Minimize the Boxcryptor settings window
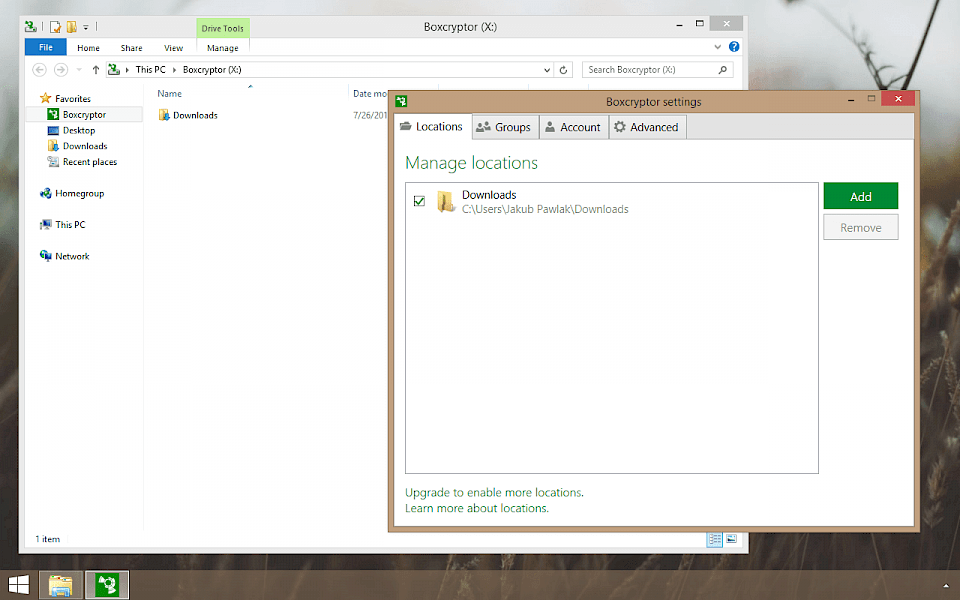 851,100
